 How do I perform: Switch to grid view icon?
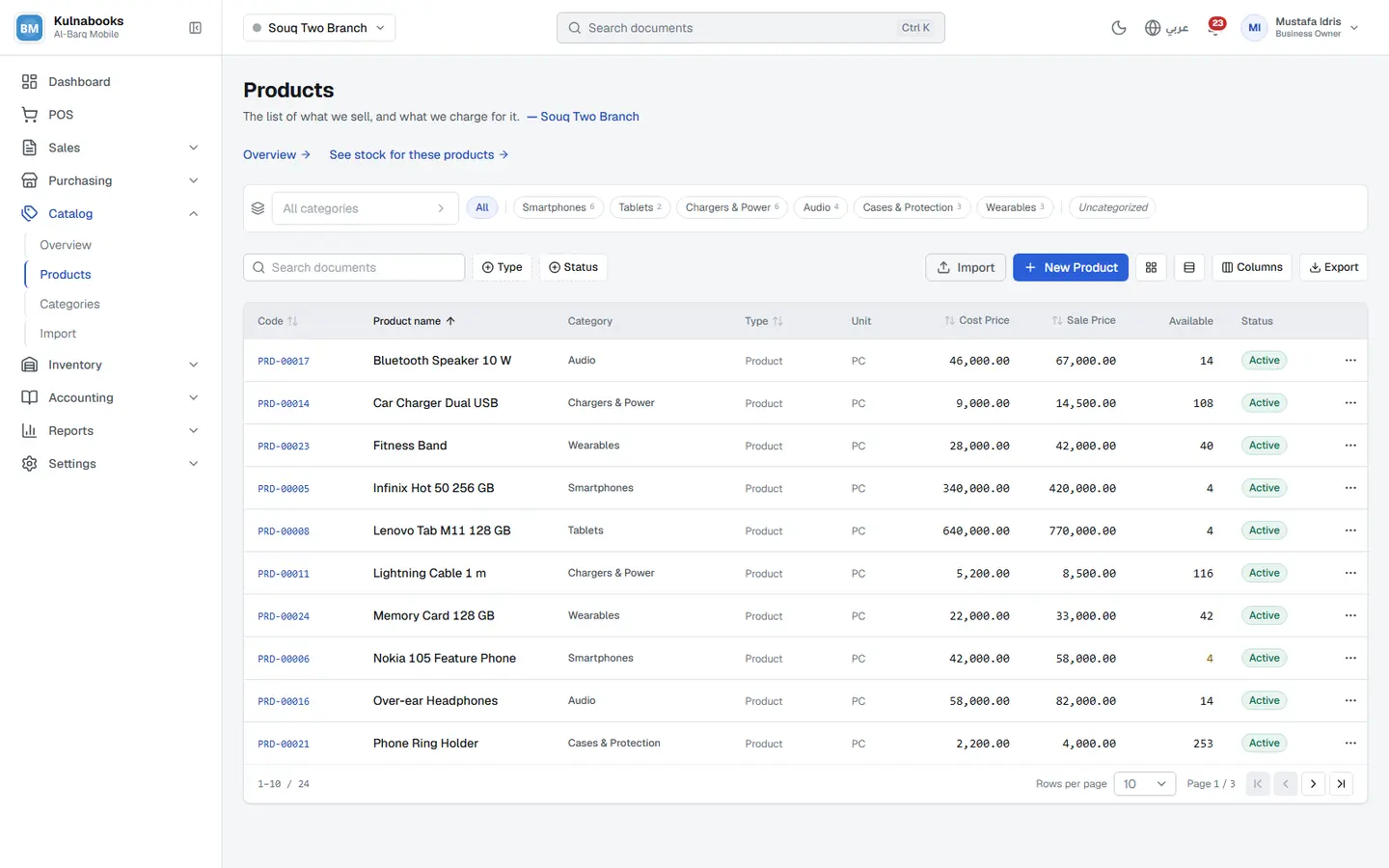coord(1151,268)
